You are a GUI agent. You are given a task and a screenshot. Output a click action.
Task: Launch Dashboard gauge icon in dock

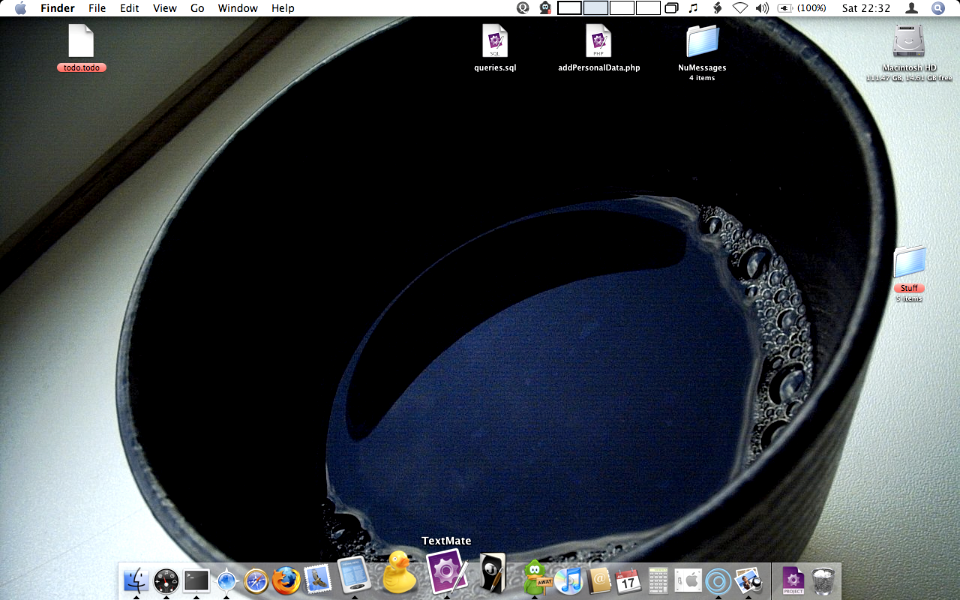click(x=166, y=580)
